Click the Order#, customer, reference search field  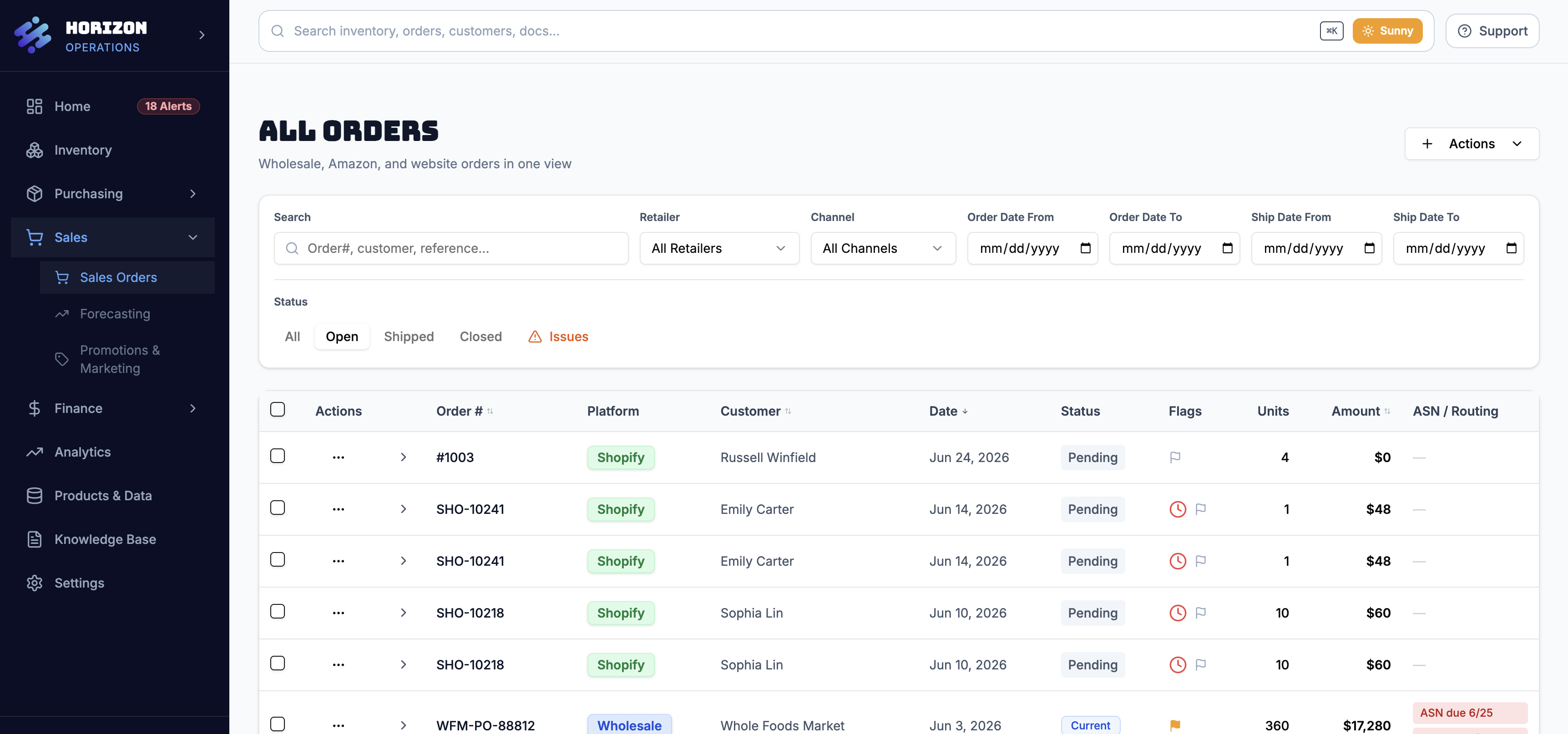tap(451, 248)
